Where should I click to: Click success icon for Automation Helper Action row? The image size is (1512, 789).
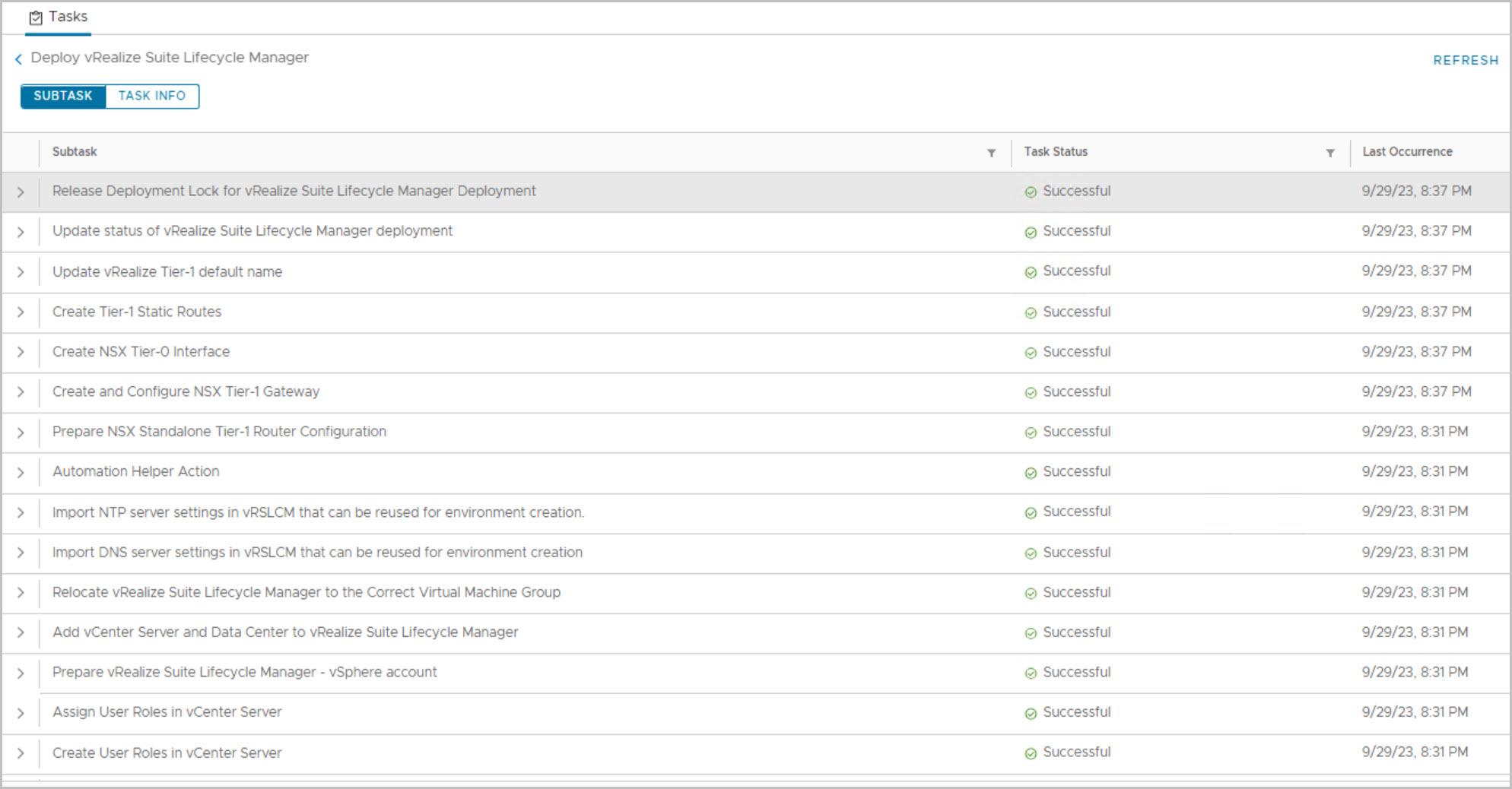tap(1031, 473)
